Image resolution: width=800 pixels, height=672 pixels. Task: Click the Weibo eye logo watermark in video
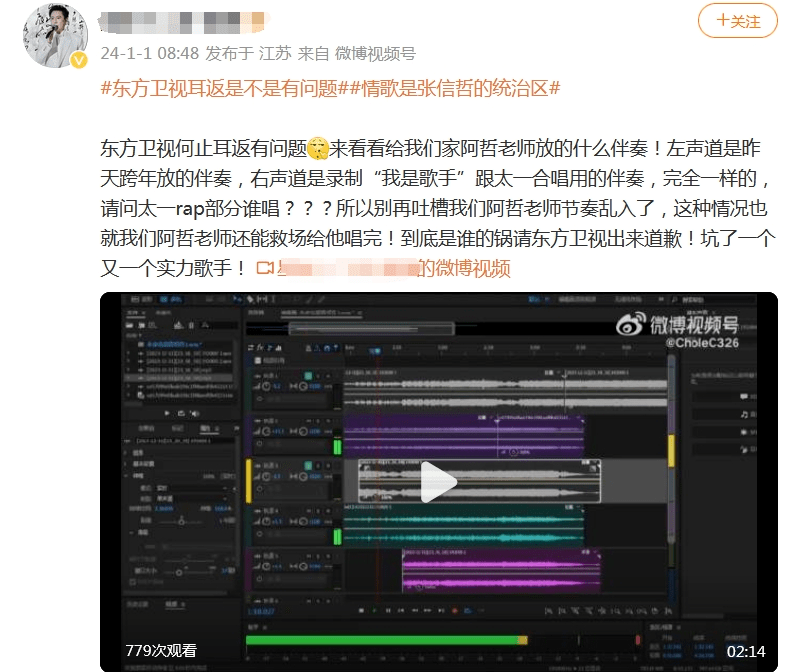[630, 323]
